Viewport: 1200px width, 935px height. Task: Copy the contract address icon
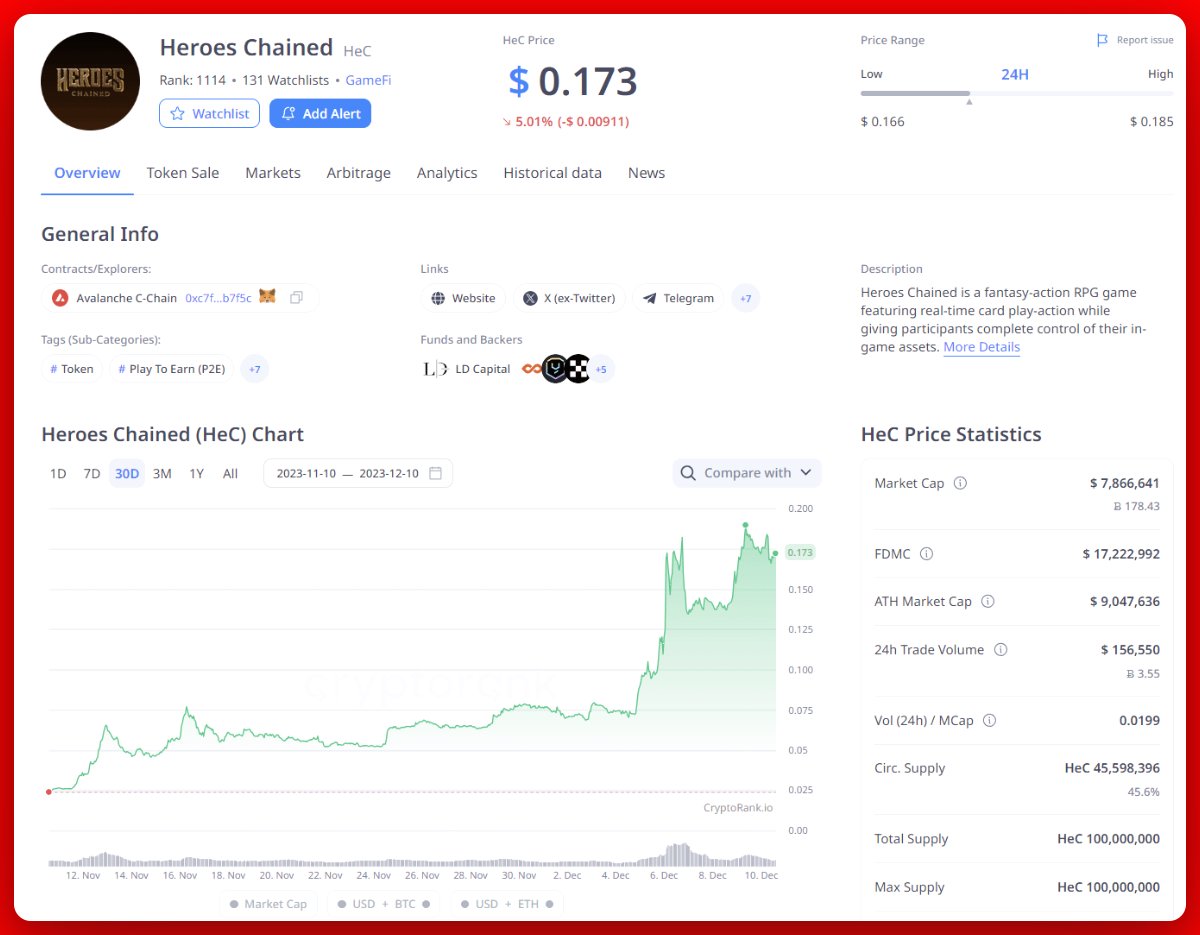point(296,298)
